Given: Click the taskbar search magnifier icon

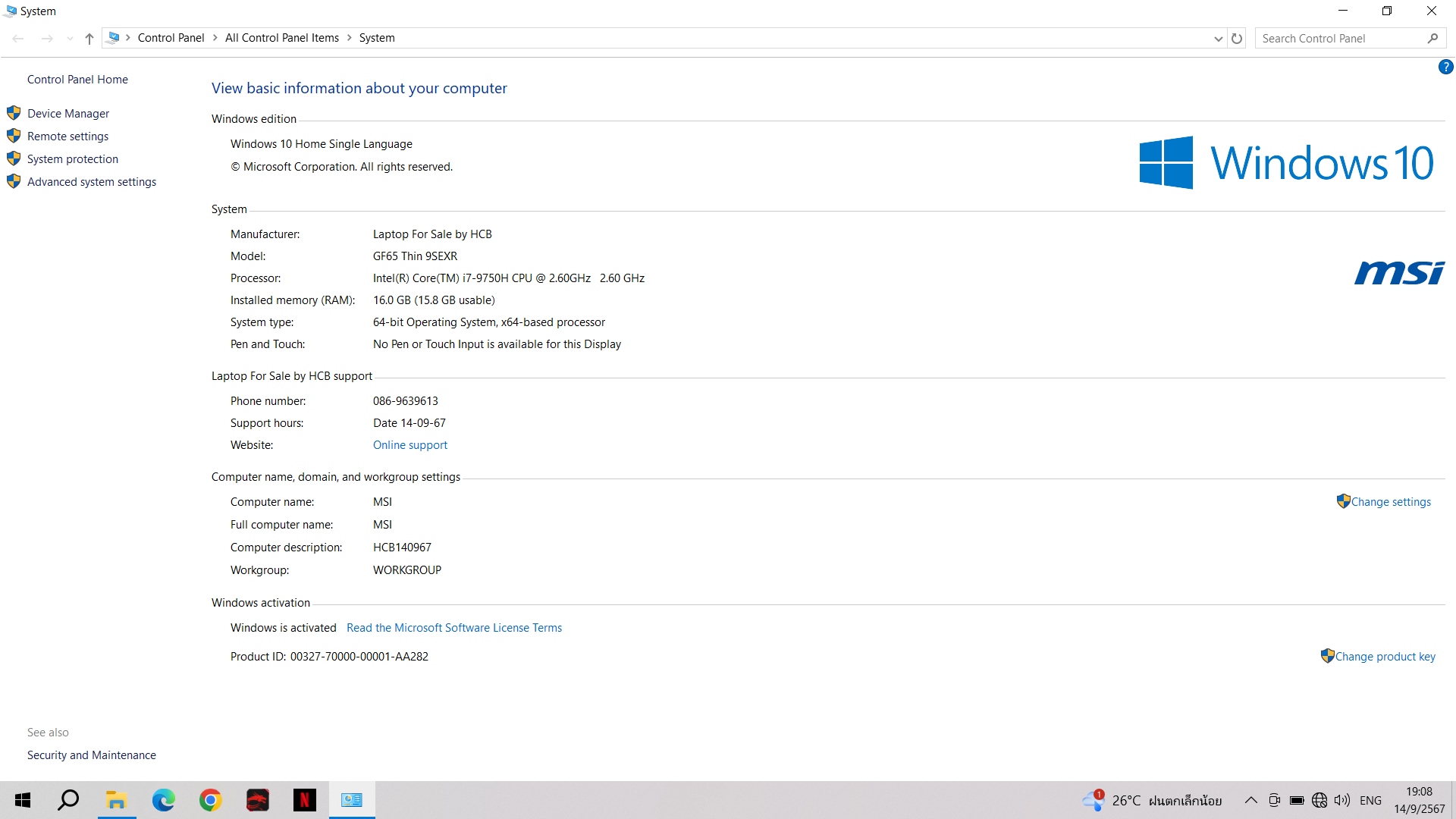Looking at the screenshot, I should (69, 800).
